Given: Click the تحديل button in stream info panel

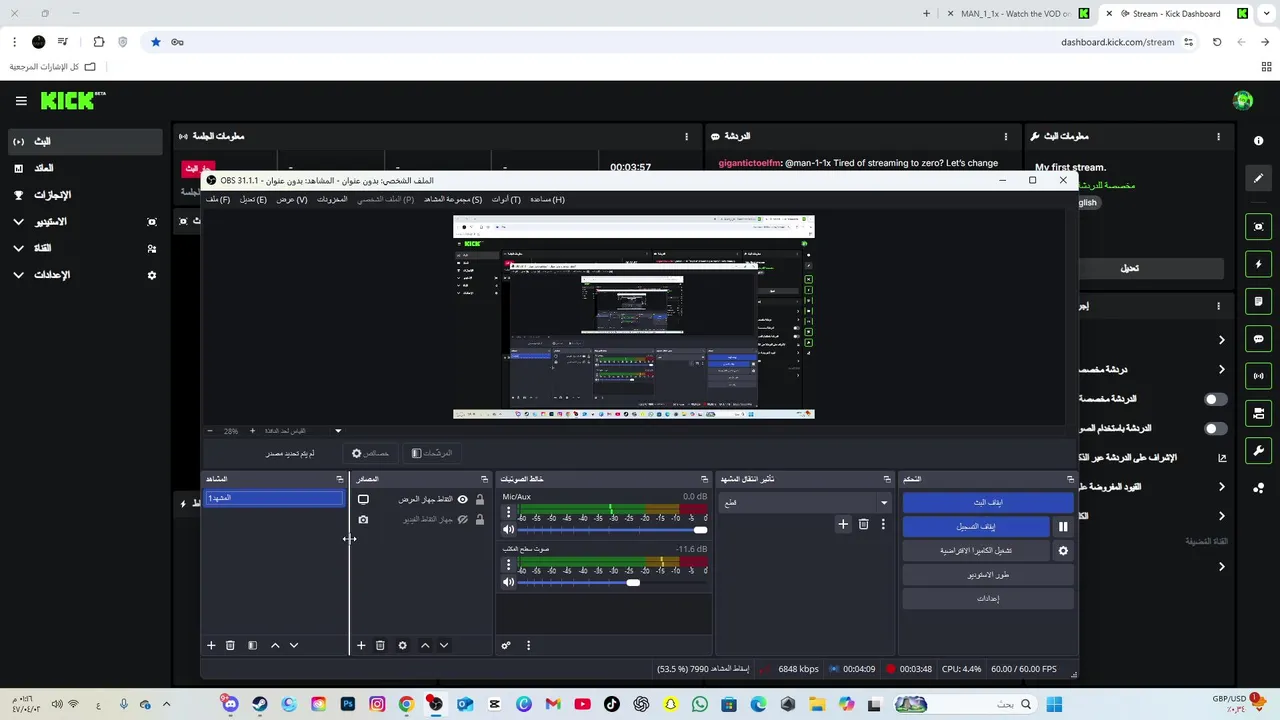Looking at the screenshot, I should (x=1129, y=268).
